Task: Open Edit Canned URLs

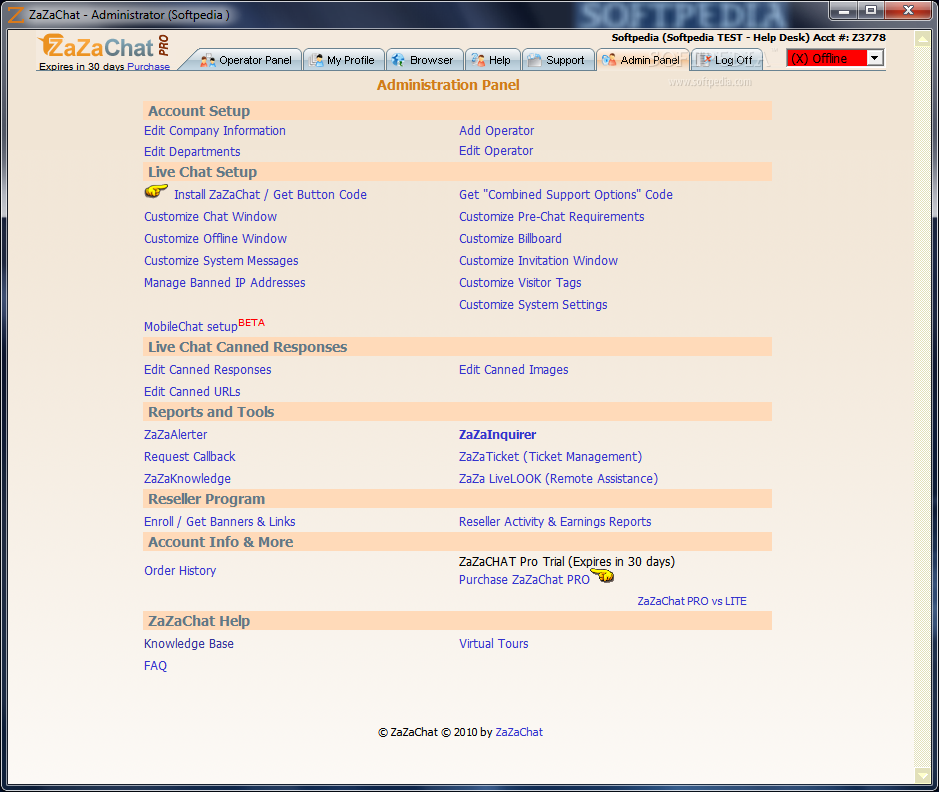Action: [192, 392]
